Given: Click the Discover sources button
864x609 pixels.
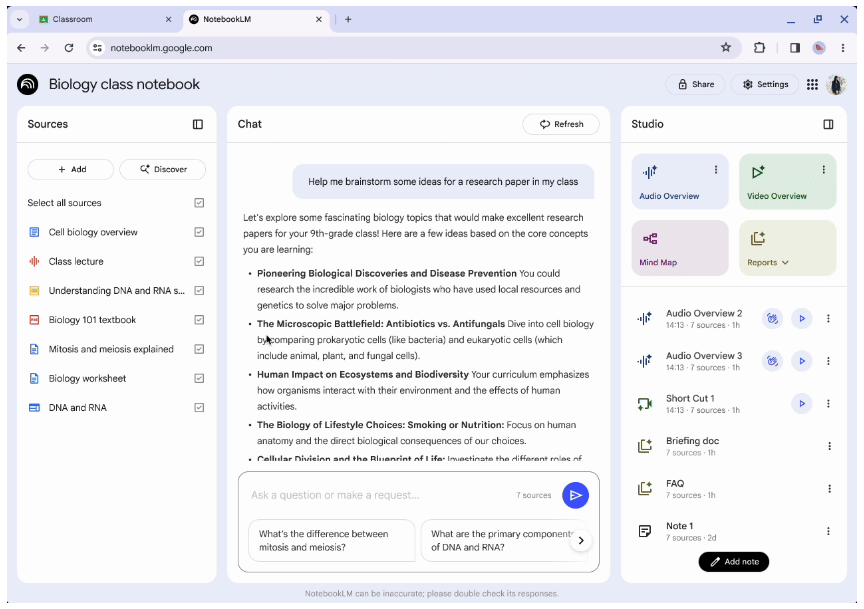Looking at the screenshot, I should pyautogui.click(x=162, y=169).
